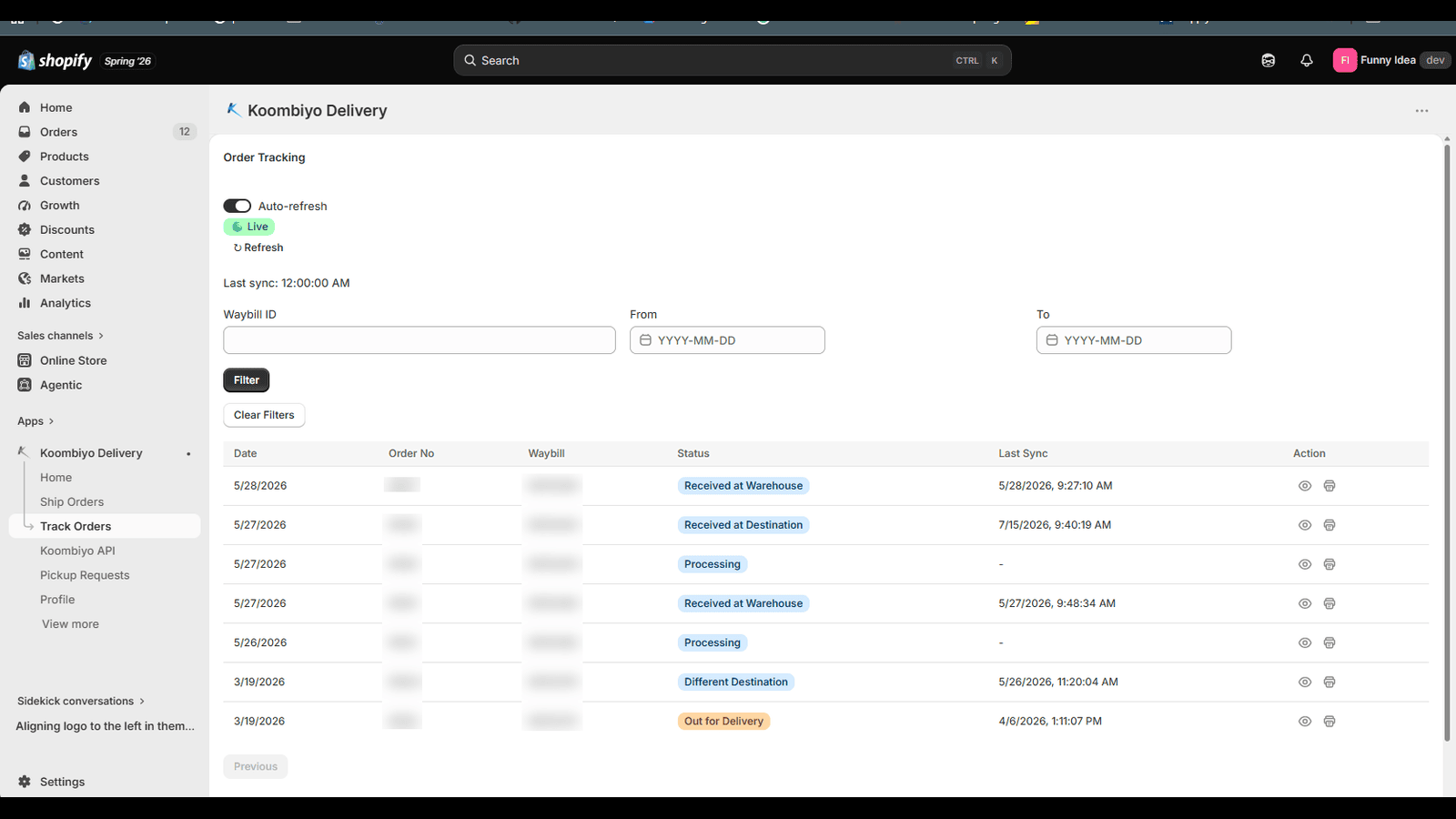Viewport: 1456px width, 819px height.
Task: Click View more in the sidebar
Action: tap(70, 624)
